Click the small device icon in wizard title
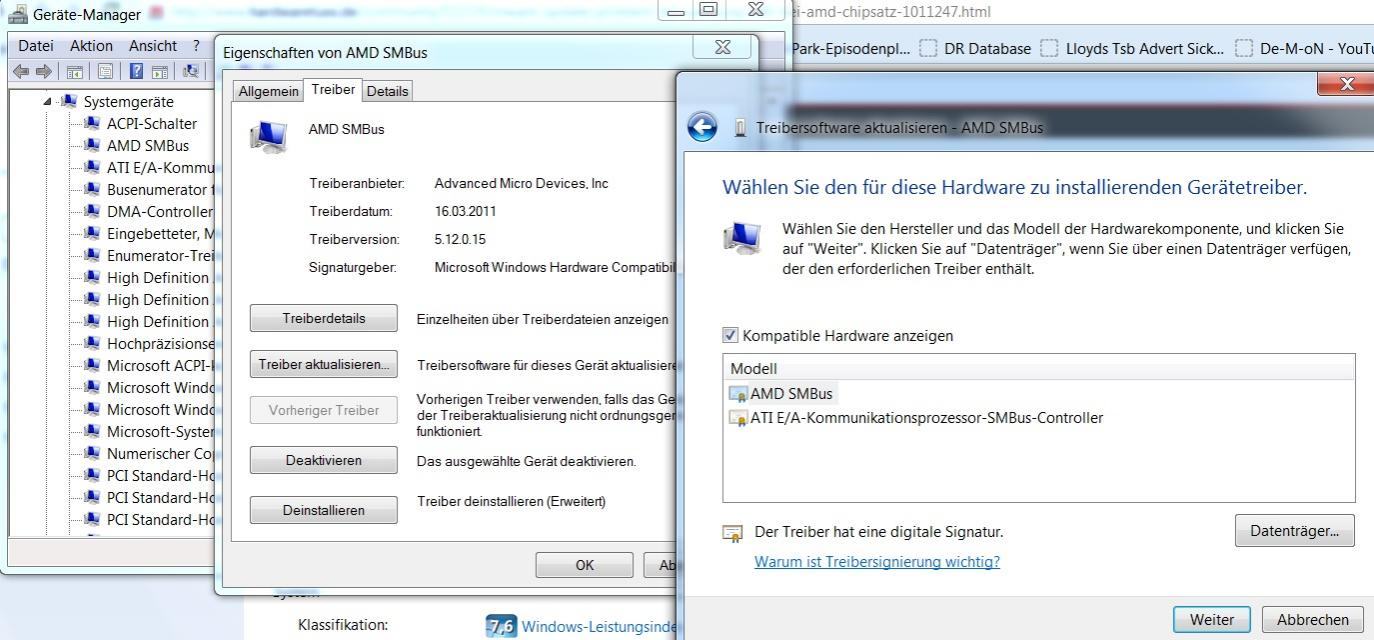This screenshot has height=640, width=1374. 740,128
